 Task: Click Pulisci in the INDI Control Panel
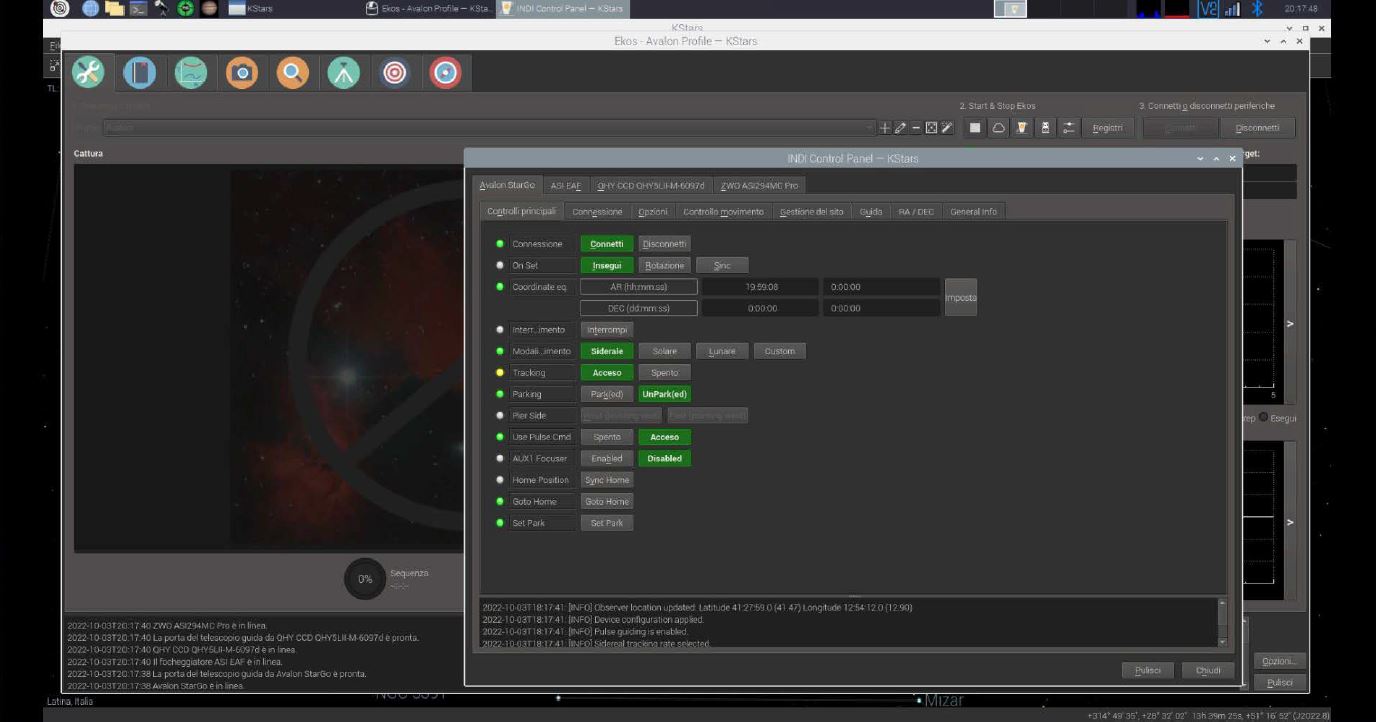1148,670
